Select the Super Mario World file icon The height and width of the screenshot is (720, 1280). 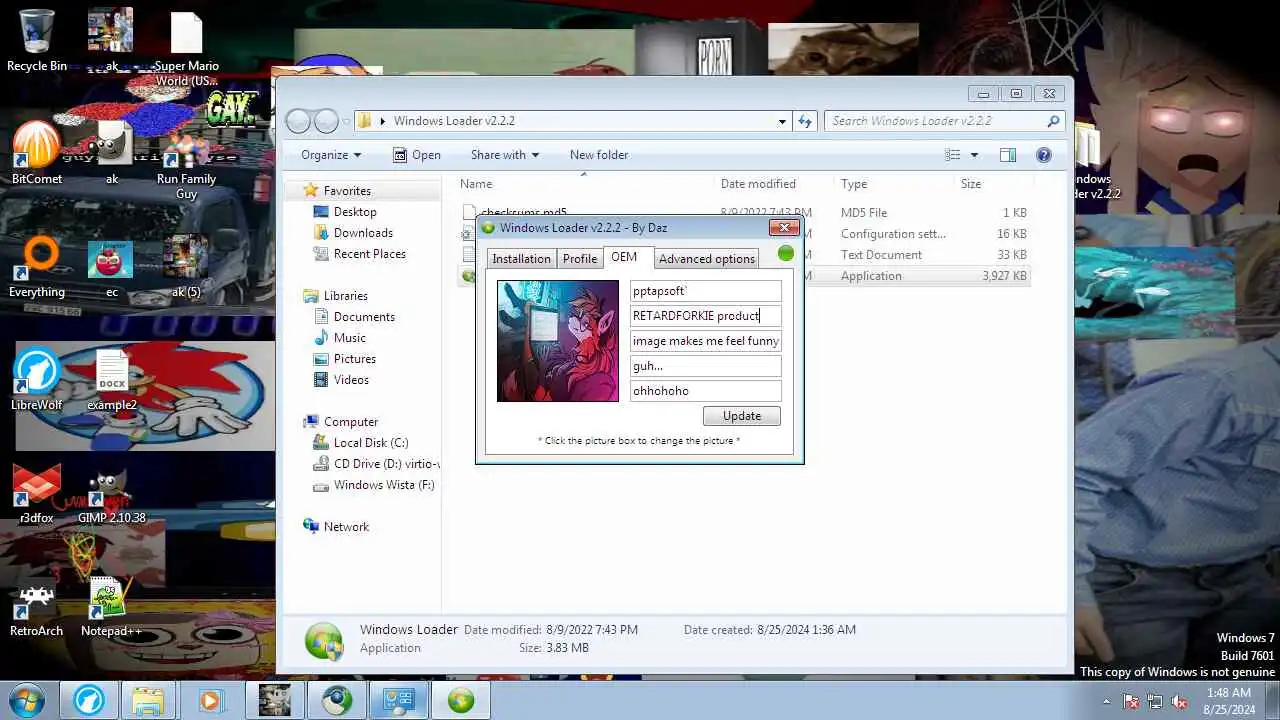click(x=187, y=48)
